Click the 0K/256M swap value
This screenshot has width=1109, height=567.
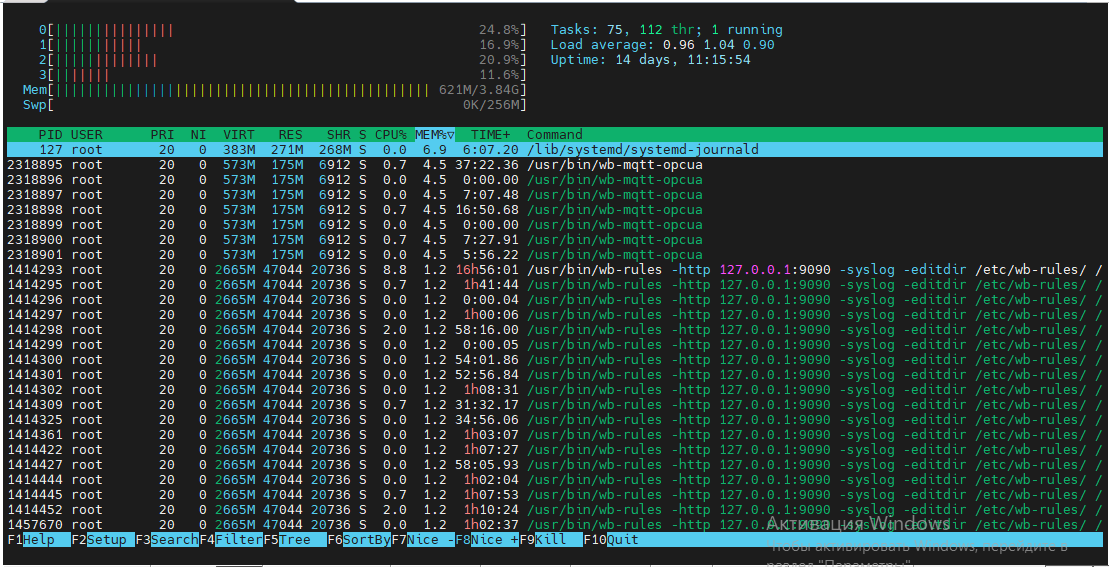492,105
